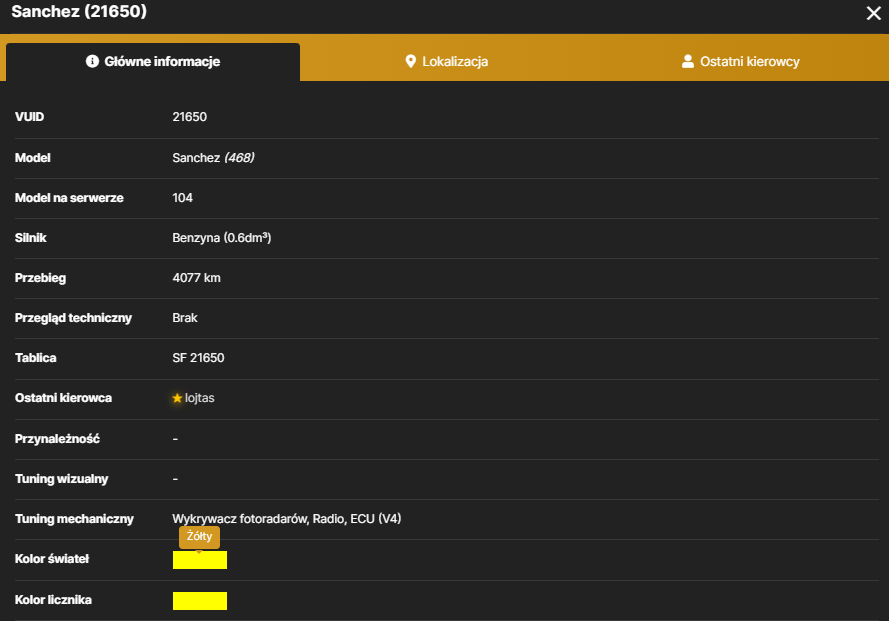889x621 pixels.
Task: Click the yellow Kolor licznika swatch
Action: 200,601
